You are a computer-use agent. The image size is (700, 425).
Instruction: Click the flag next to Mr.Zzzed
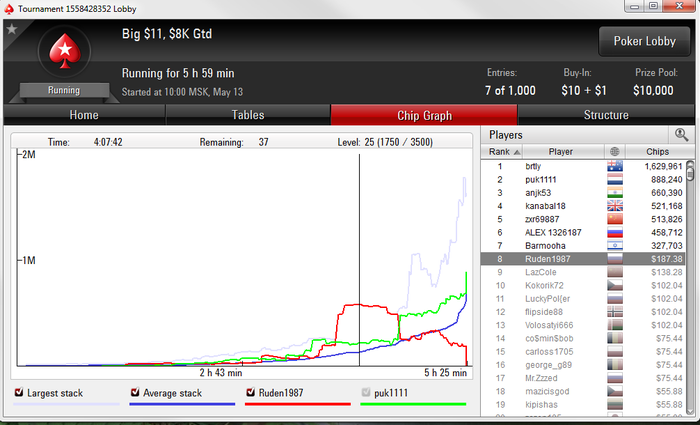[x=615, y=378]
